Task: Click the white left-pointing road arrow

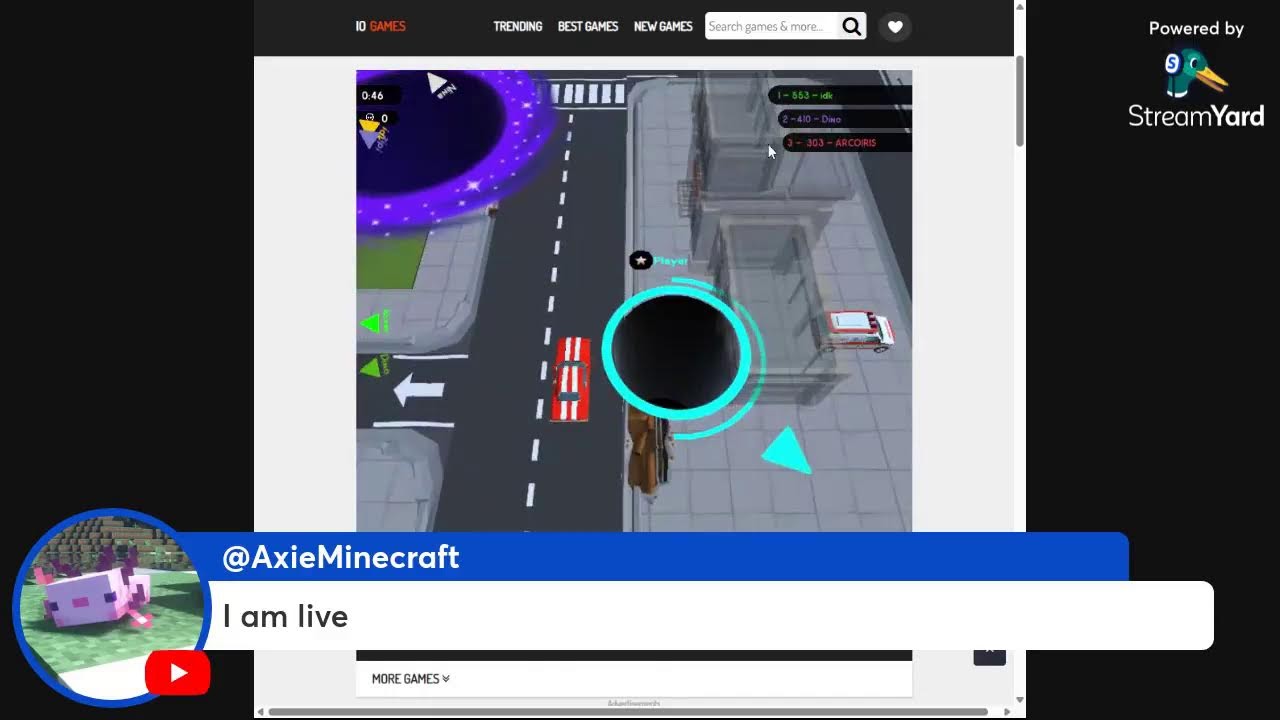Action: (419, 390)
